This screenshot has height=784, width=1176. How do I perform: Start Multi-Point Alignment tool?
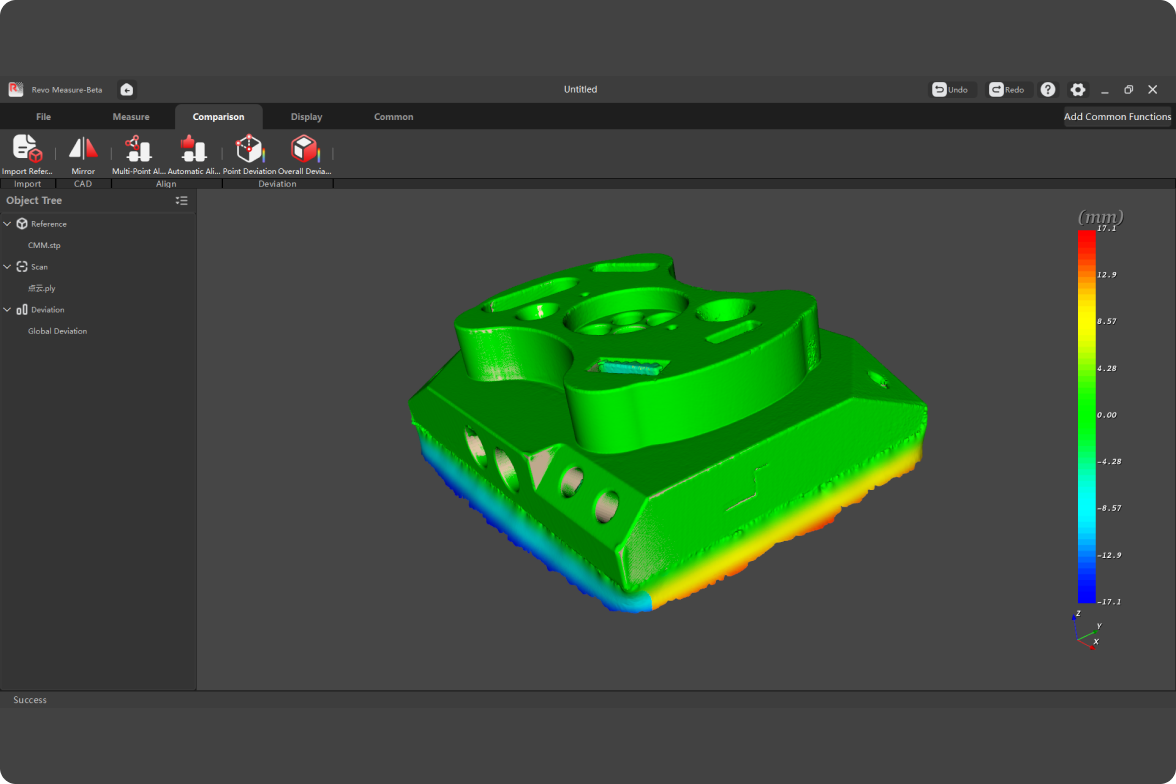coord(137,150)
